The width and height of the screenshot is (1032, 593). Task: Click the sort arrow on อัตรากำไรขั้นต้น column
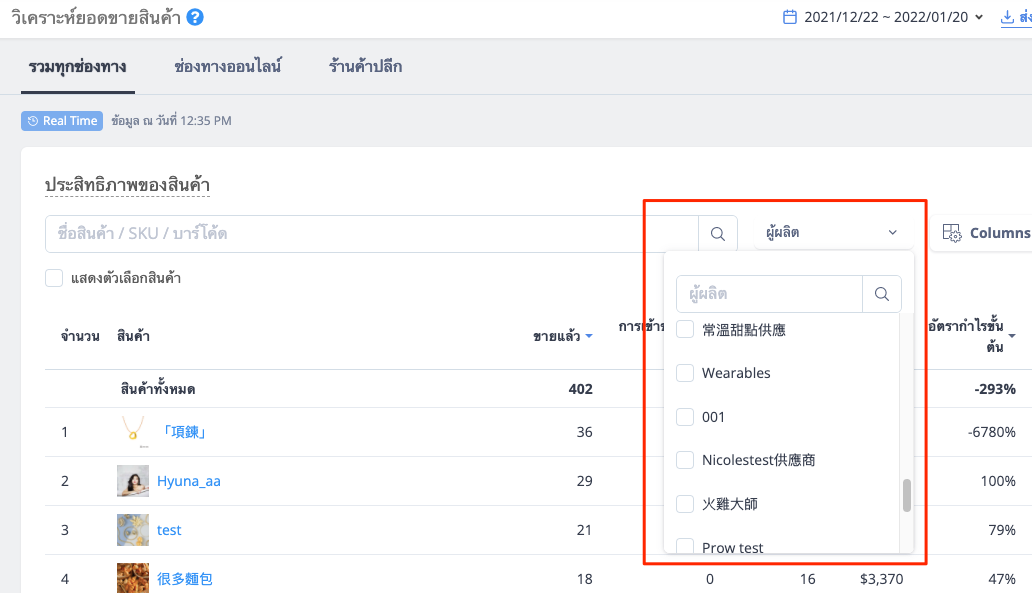coord(1012,336)
